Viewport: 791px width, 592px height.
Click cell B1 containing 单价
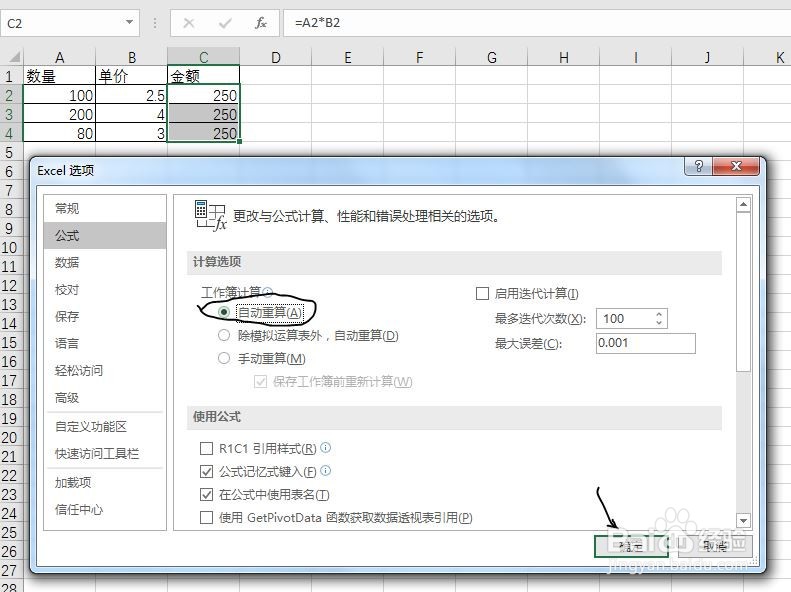pos(131,76)
